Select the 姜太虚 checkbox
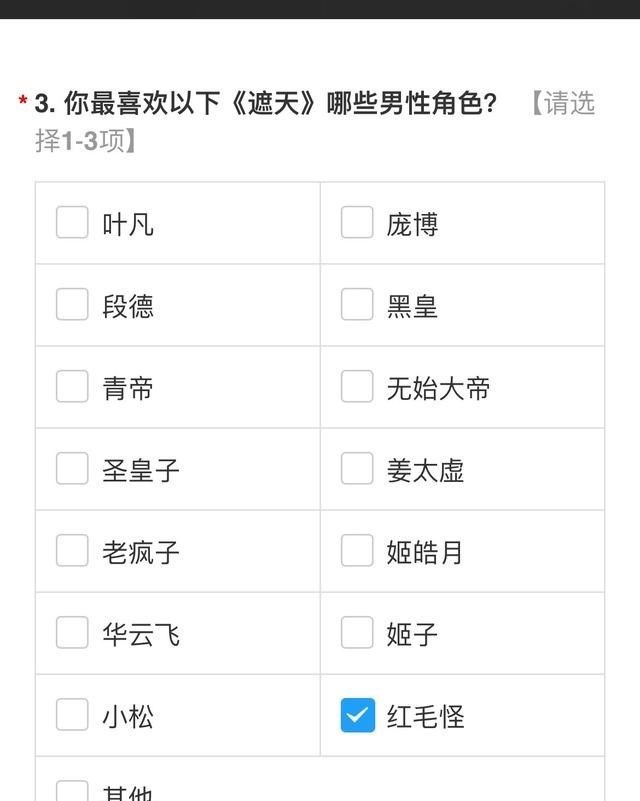This screenshot has width=640, height=801. pyautogui.click(x=357, y=468)
